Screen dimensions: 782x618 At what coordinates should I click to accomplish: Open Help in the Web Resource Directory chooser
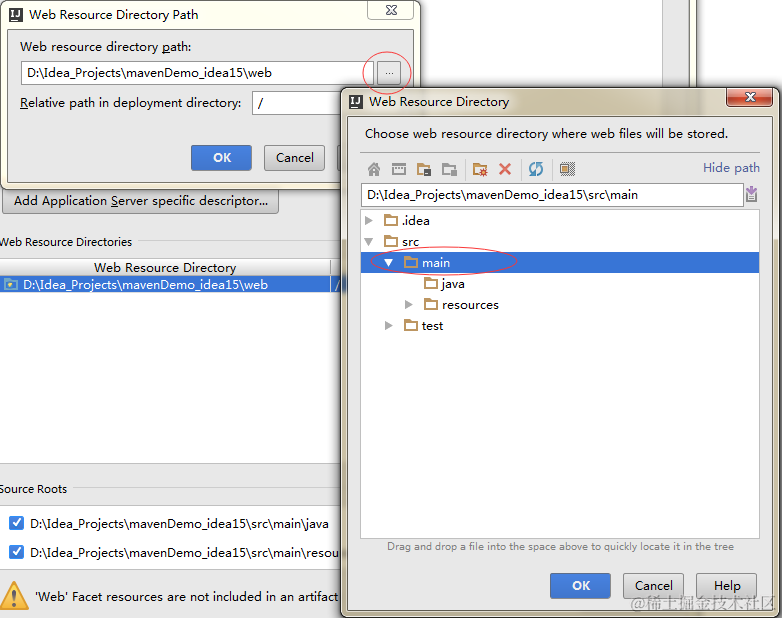727,586
